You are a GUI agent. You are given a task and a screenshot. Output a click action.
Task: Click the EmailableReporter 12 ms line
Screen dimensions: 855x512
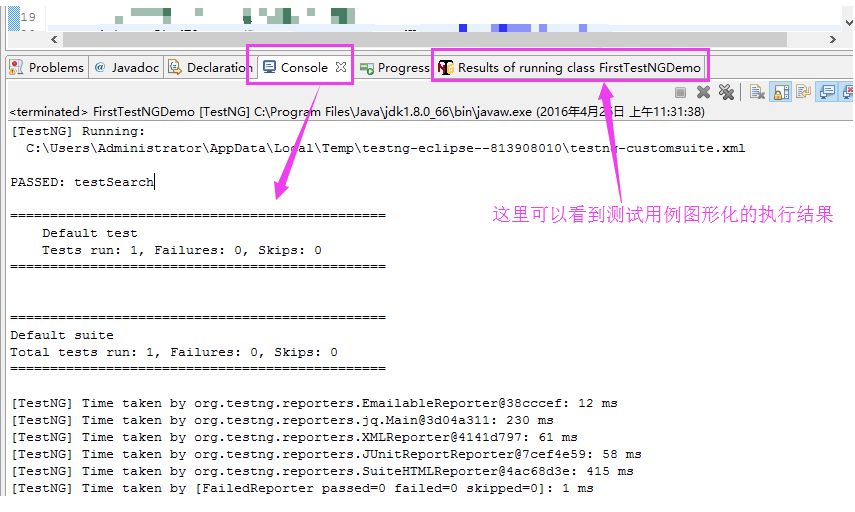314,403
